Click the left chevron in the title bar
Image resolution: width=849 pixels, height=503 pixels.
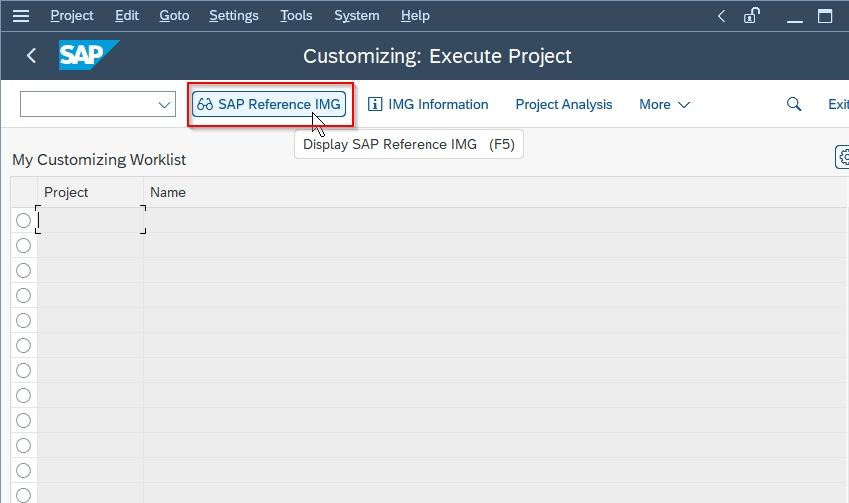pos(721,16)
